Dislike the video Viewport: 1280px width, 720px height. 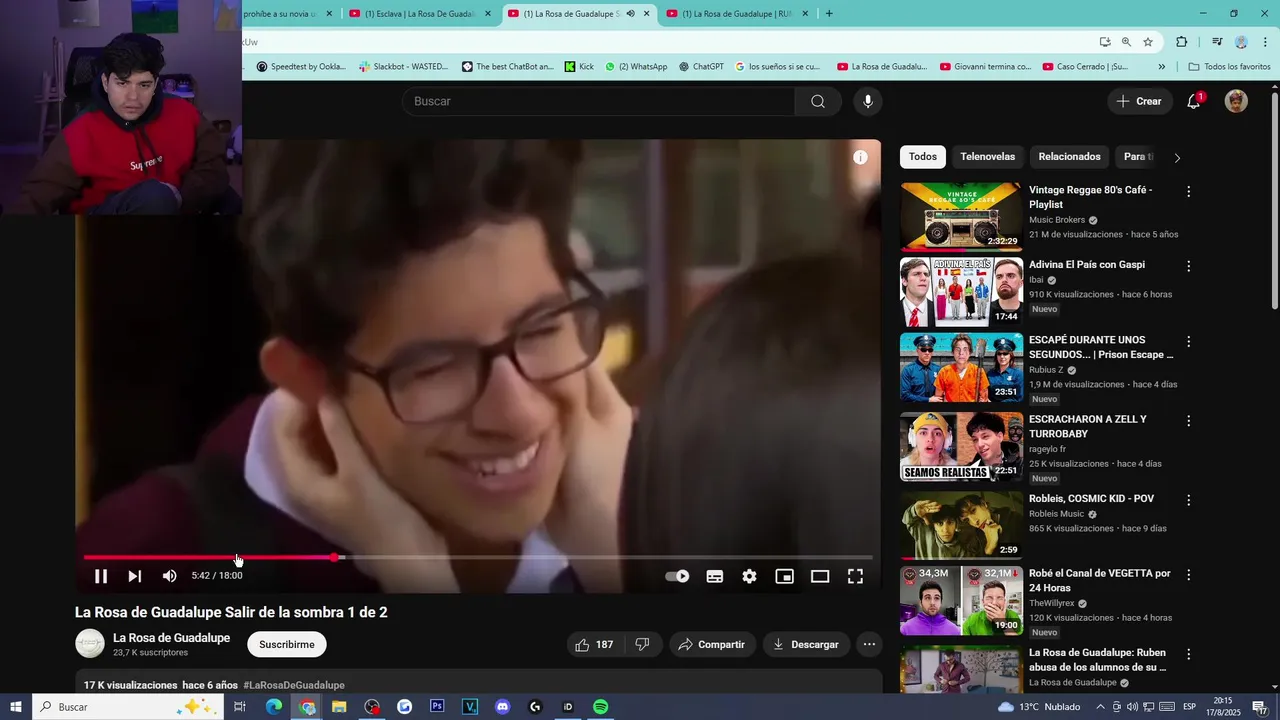pos(643,644)
